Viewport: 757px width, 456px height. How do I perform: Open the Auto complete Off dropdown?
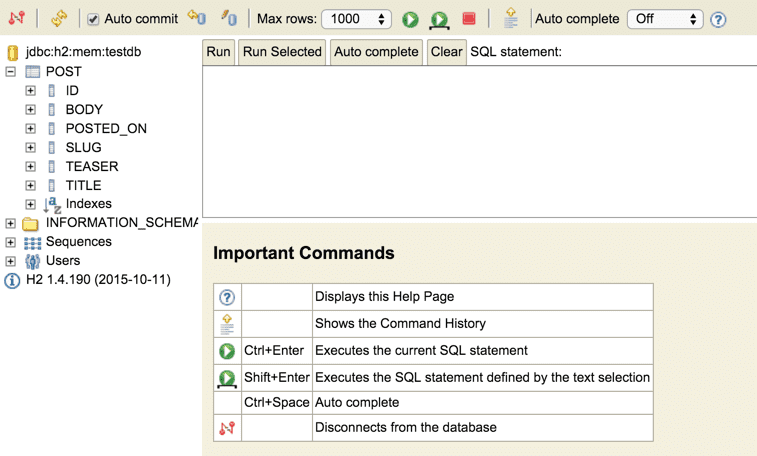coord(665,19)
